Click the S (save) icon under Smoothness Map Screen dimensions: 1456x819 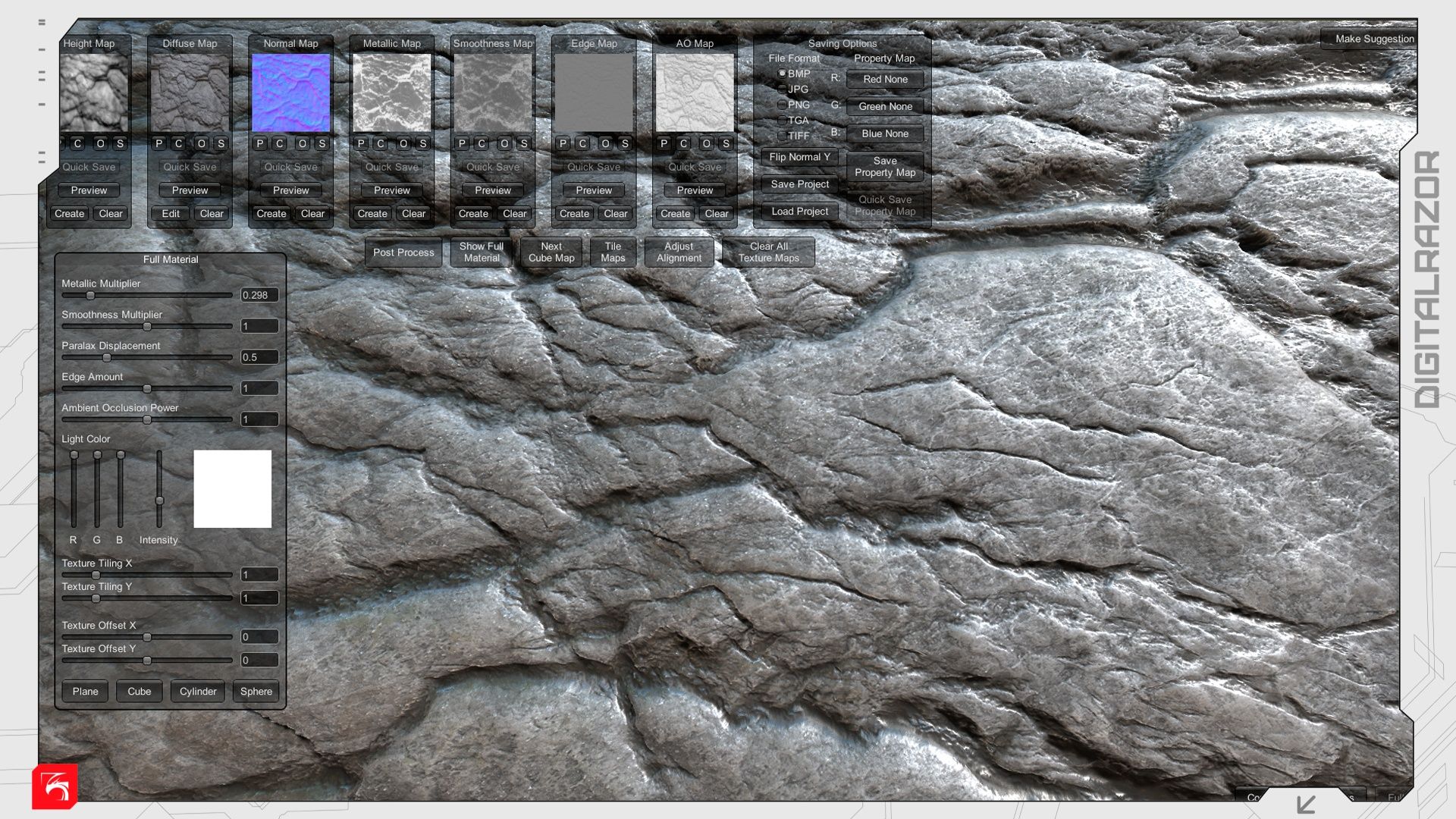524,143
